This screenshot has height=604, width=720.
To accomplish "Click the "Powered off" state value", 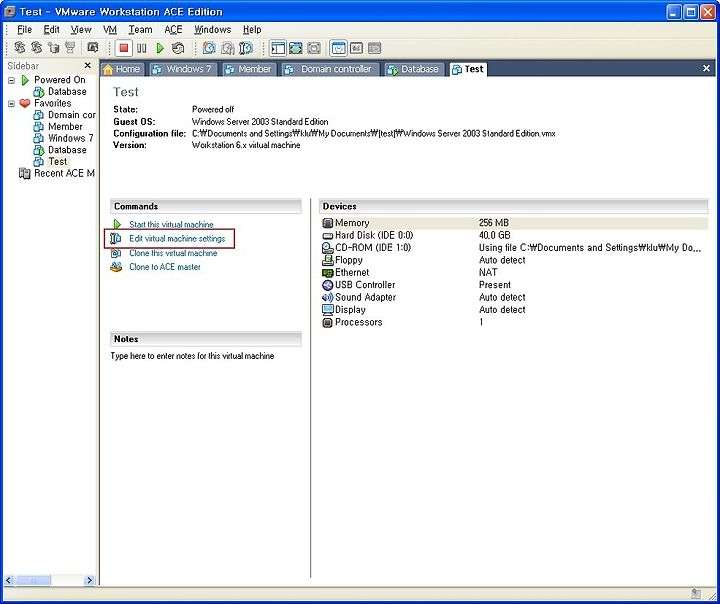I will coord(213,109).
